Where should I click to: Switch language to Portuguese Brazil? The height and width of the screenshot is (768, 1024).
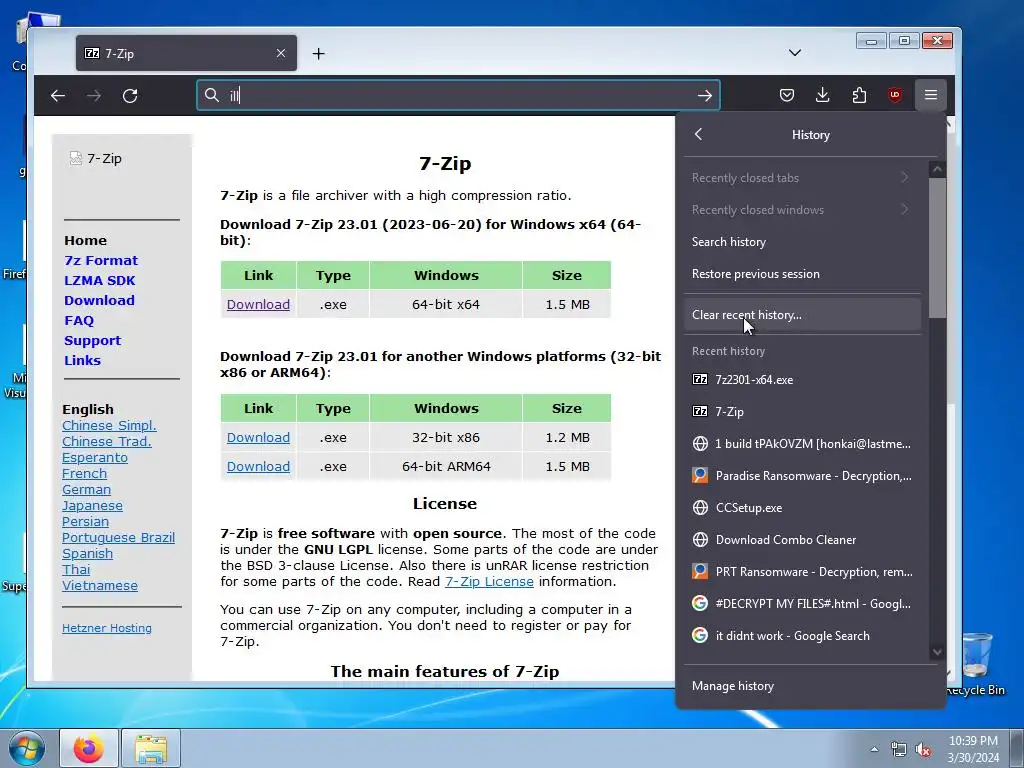point(118,537)
